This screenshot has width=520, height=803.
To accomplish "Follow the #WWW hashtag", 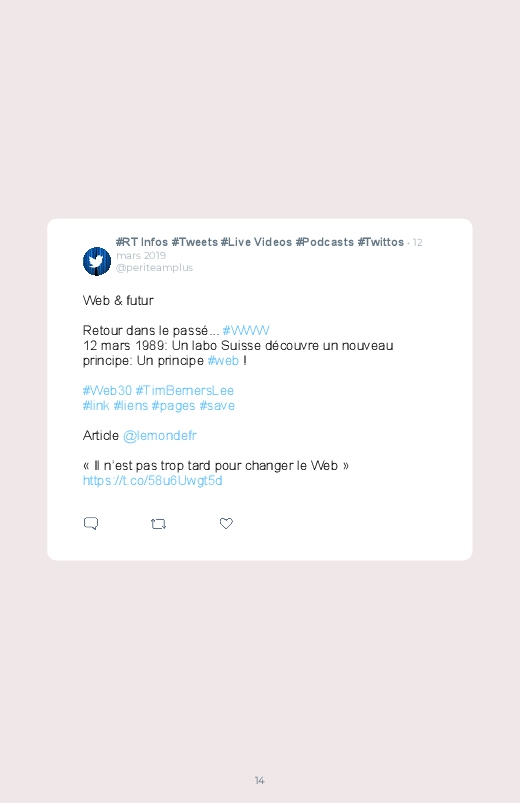I will pos(246,330).
